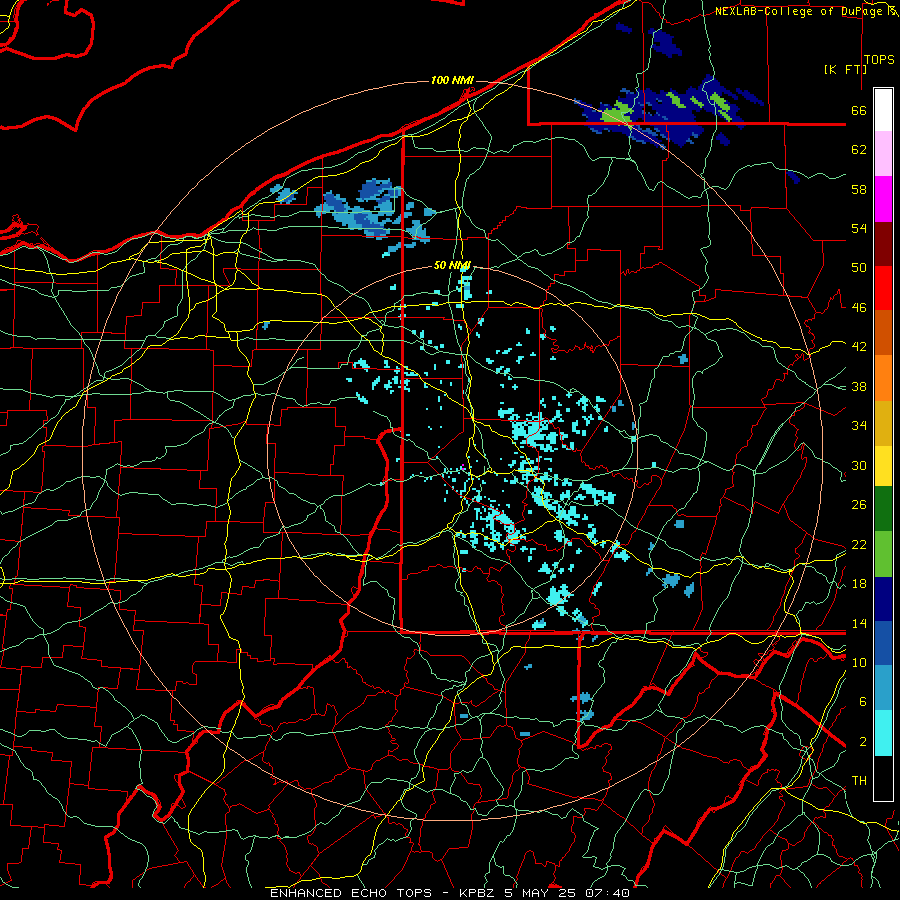
Task: Select the dark red (maroon) legend band
Action: pos(883,243)
